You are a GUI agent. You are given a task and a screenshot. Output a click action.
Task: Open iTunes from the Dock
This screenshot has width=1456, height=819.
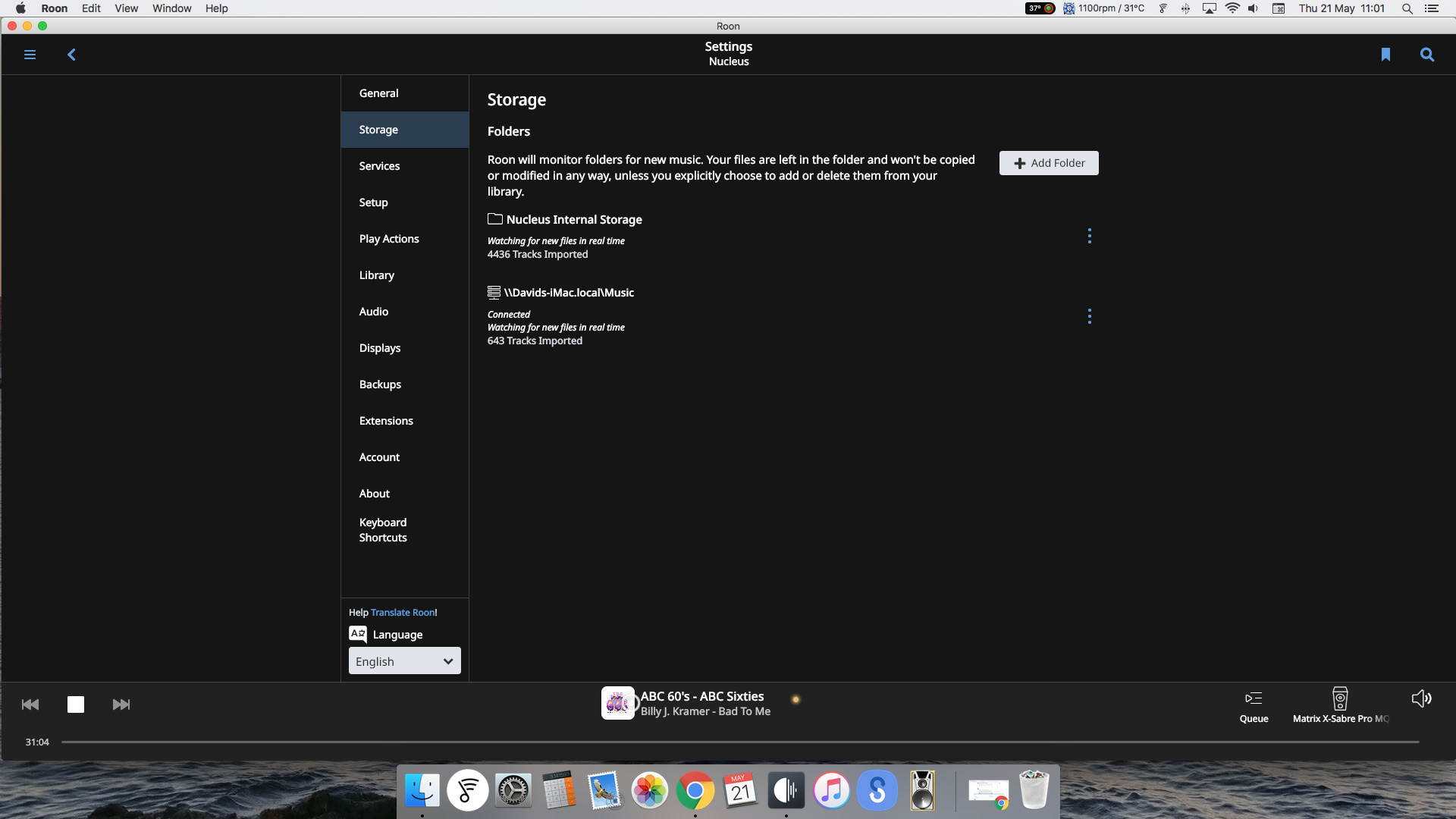831,791
